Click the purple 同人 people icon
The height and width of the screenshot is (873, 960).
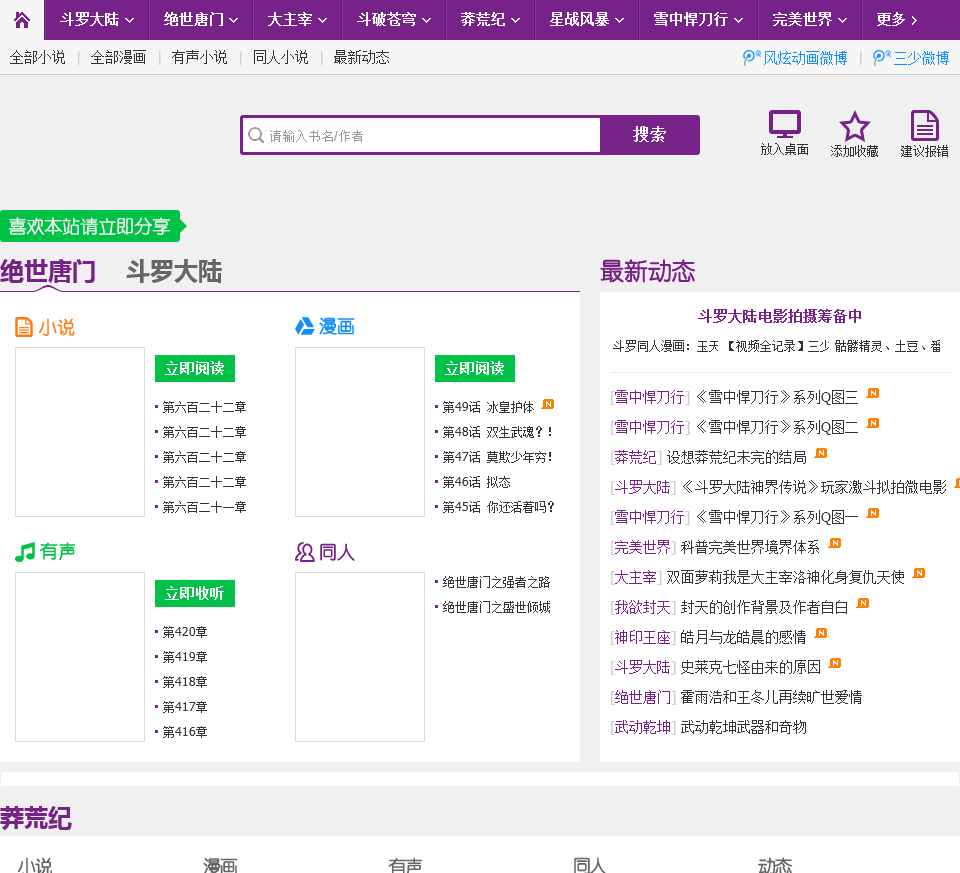(305, 552)
